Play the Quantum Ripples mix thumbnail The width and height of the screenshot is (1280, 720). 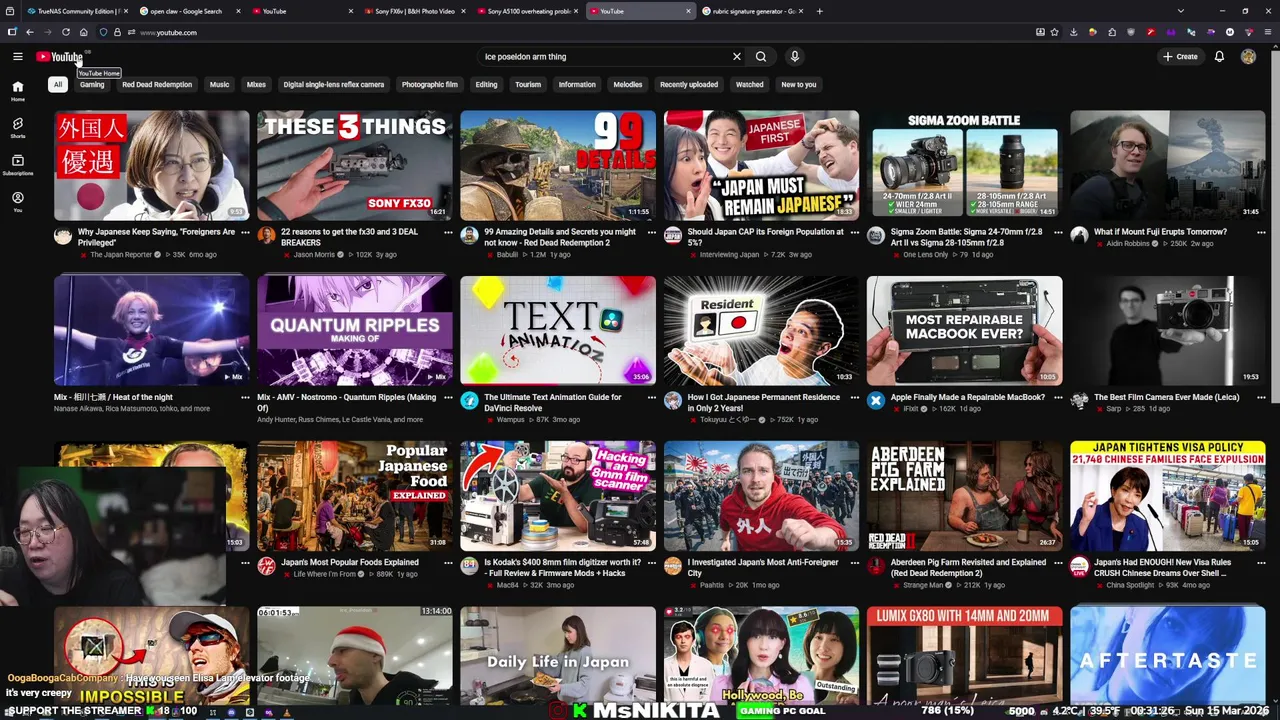(354, 330)
